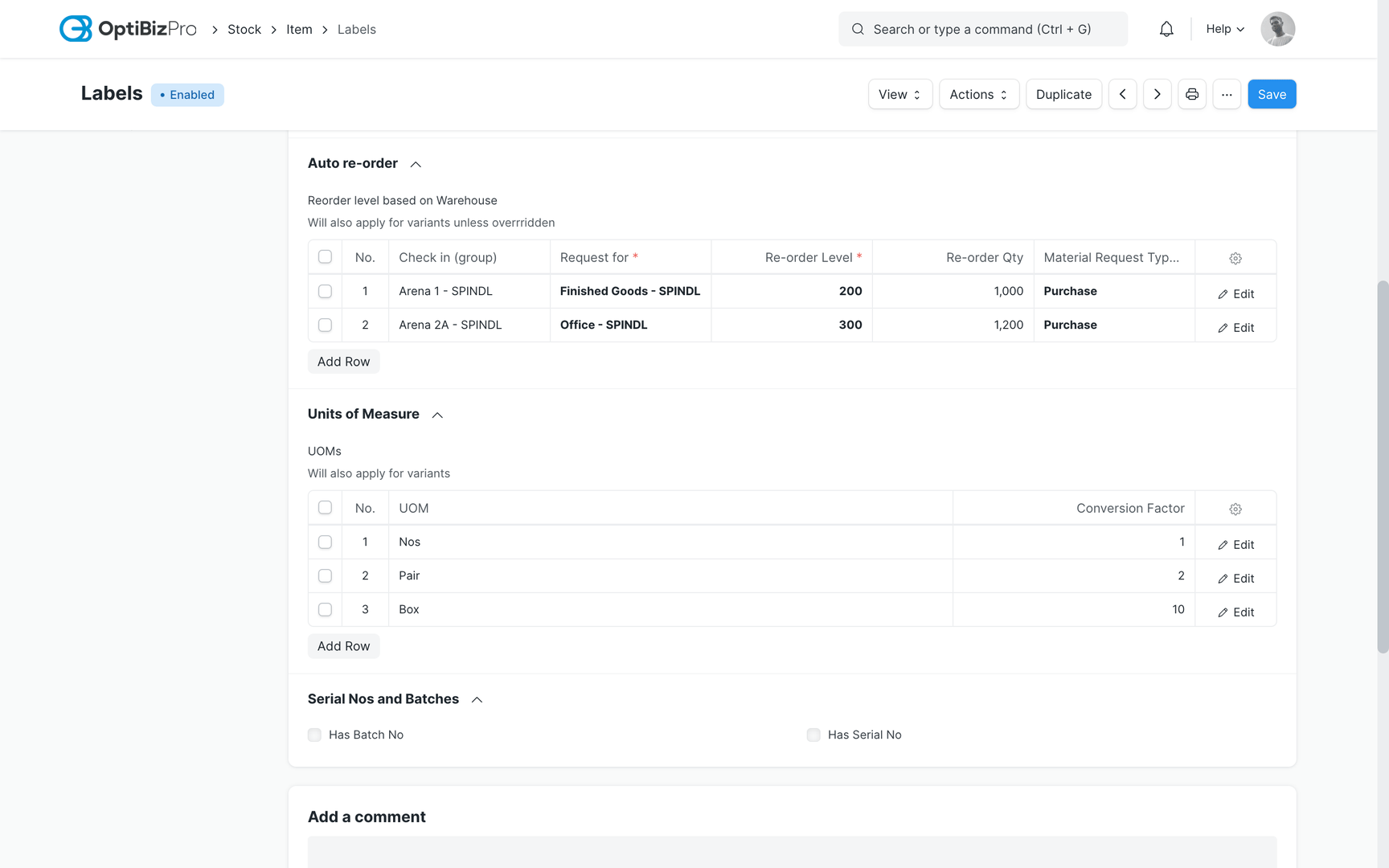Click the Save button
This screenshot has width=1389, height=868.
coord(1271,94)
